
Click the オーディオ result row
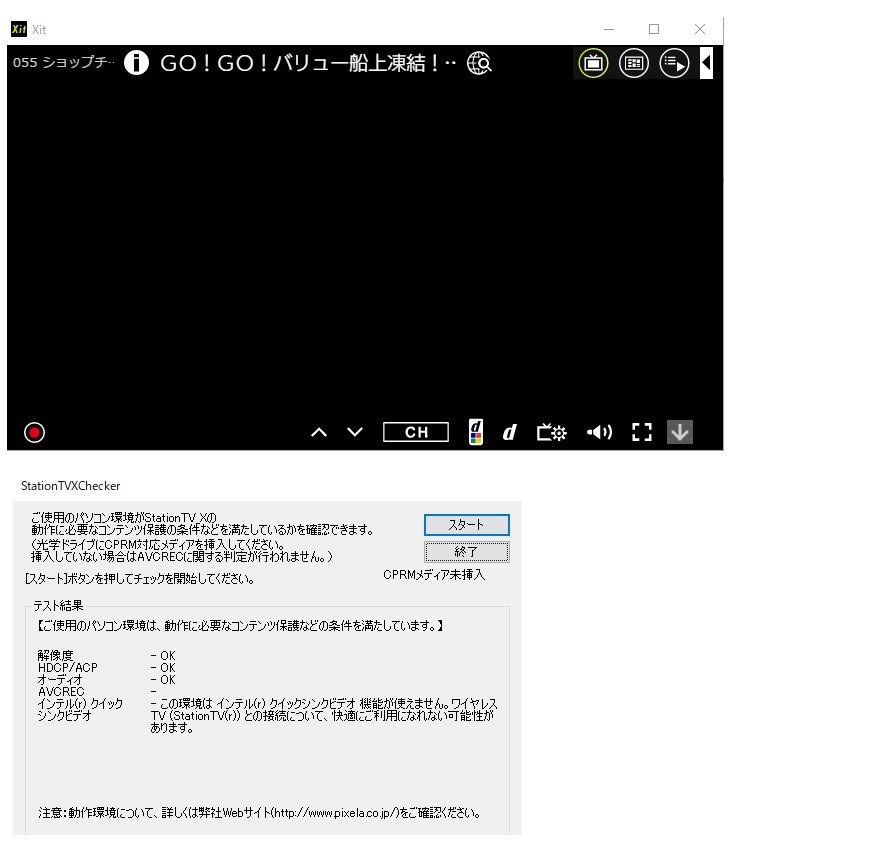pos(107,679)
